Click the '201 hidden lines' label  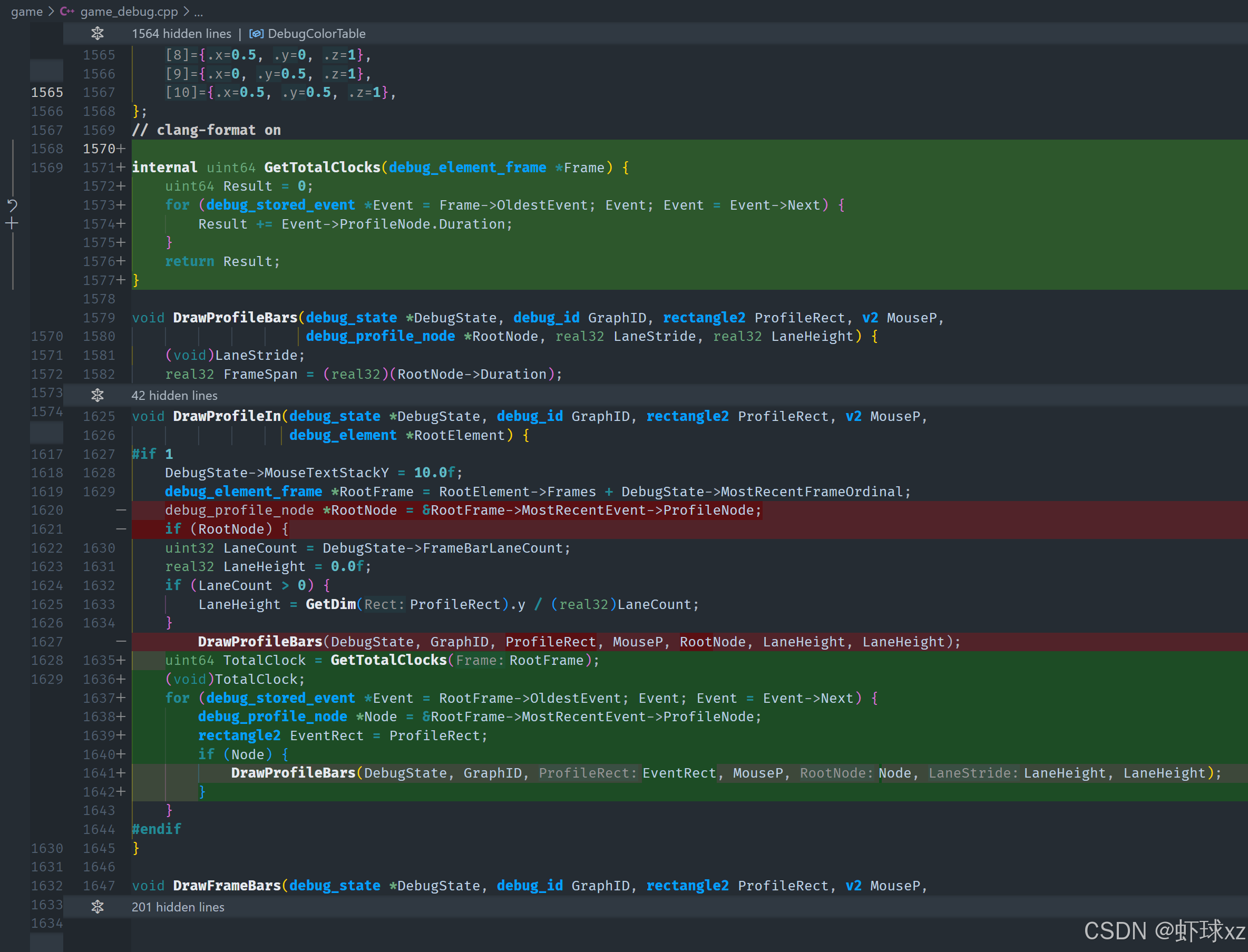[x=178, y=907]
